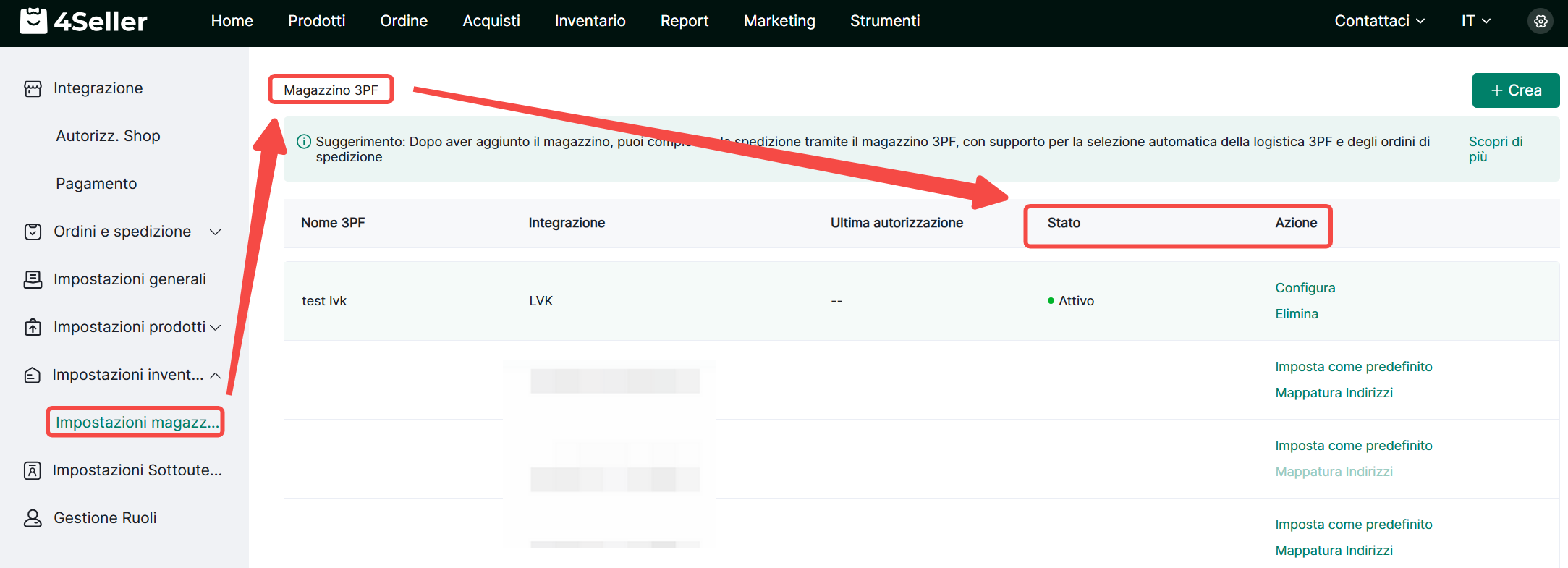This screenshot has width=1568, height=568.
Task: Click the Impostazioni generali icon
Action: click(33, 279)
